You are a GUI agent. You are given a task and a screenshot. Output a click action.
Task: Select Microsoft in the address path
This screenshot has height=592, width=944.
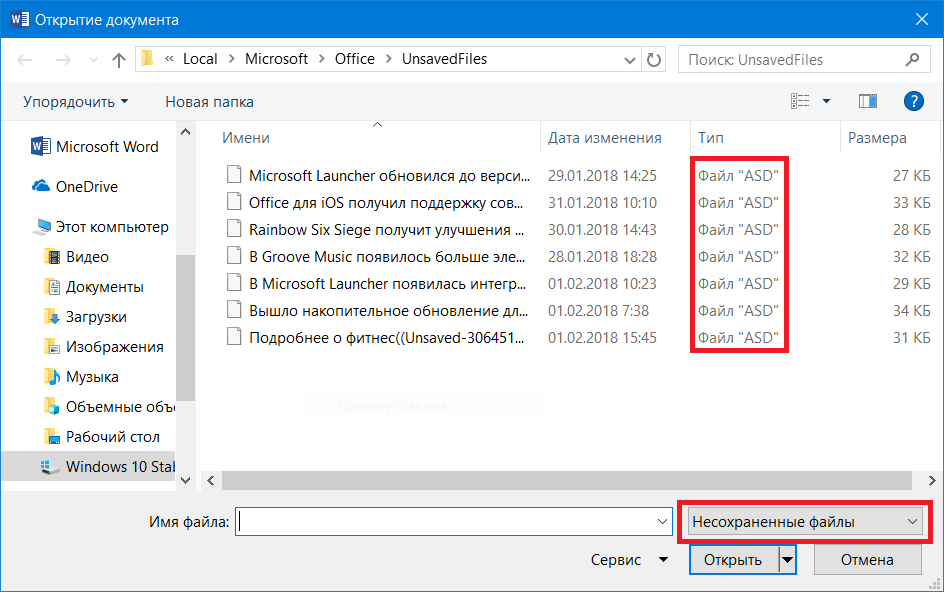click(x=276, y=59)
